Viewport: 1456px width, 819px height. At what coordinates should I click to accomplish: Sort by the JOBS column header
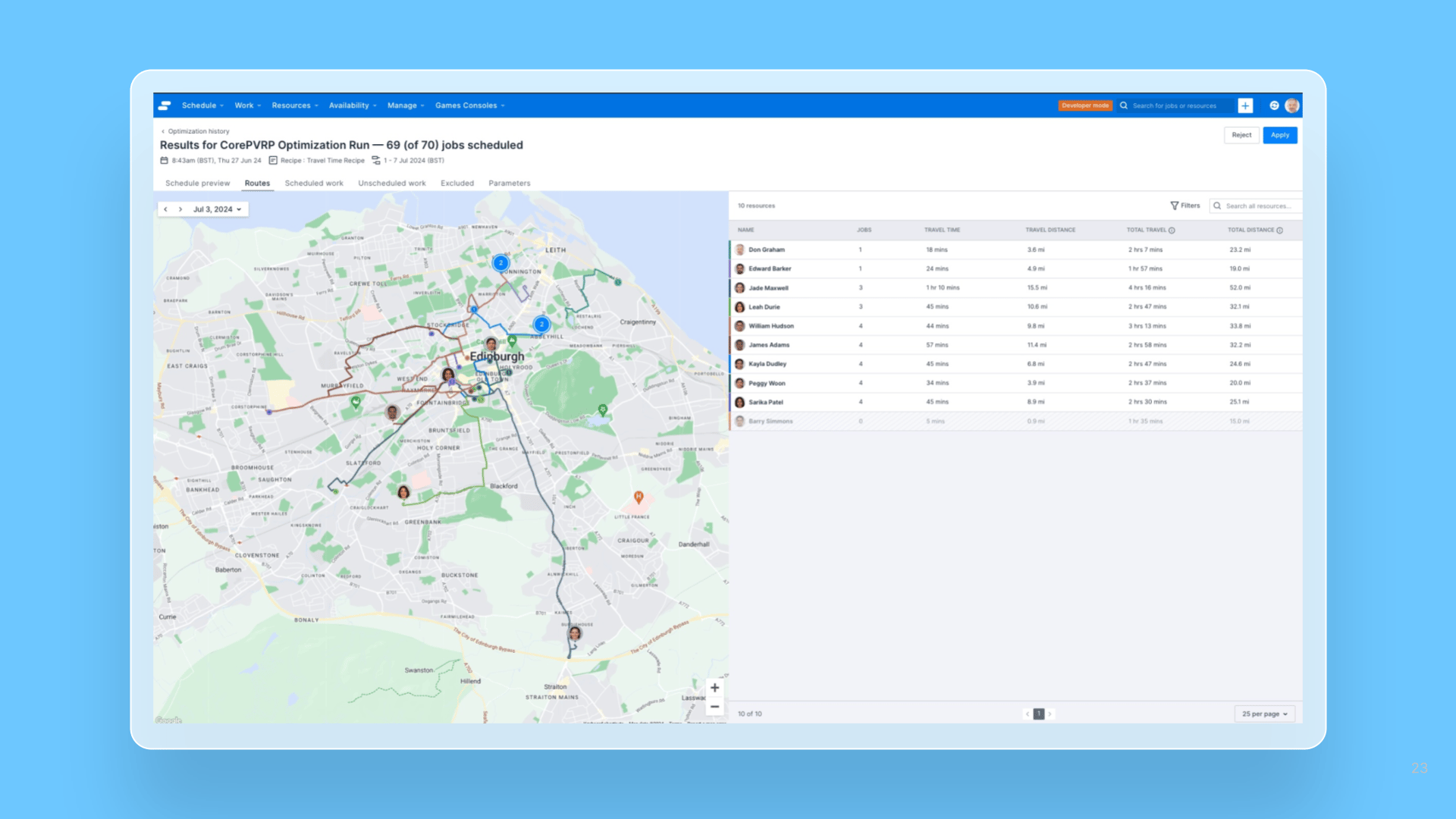pyautogui.click(x=864, y=230)
